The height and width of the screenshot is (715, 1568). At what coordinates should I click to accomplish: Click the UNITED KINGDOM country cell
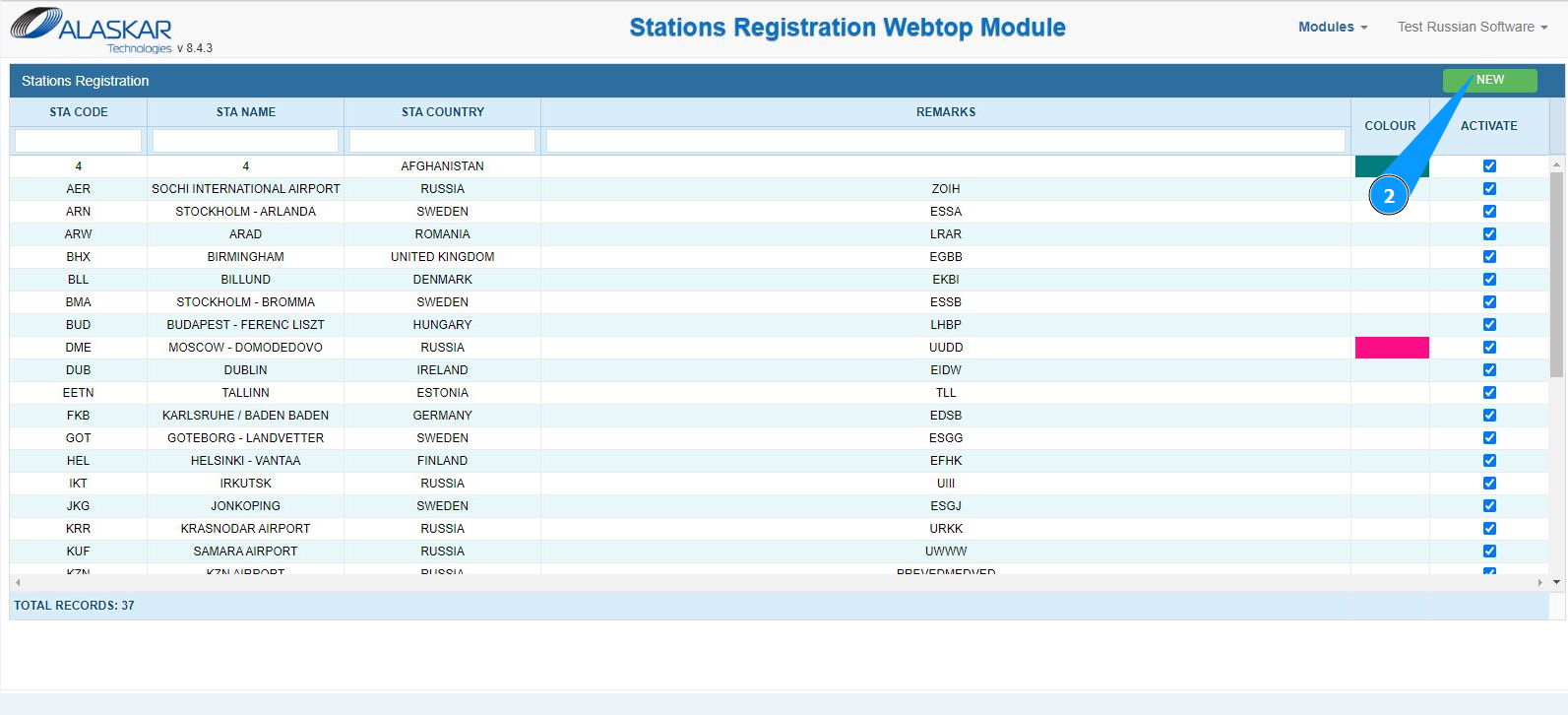(x=443, y=257)
